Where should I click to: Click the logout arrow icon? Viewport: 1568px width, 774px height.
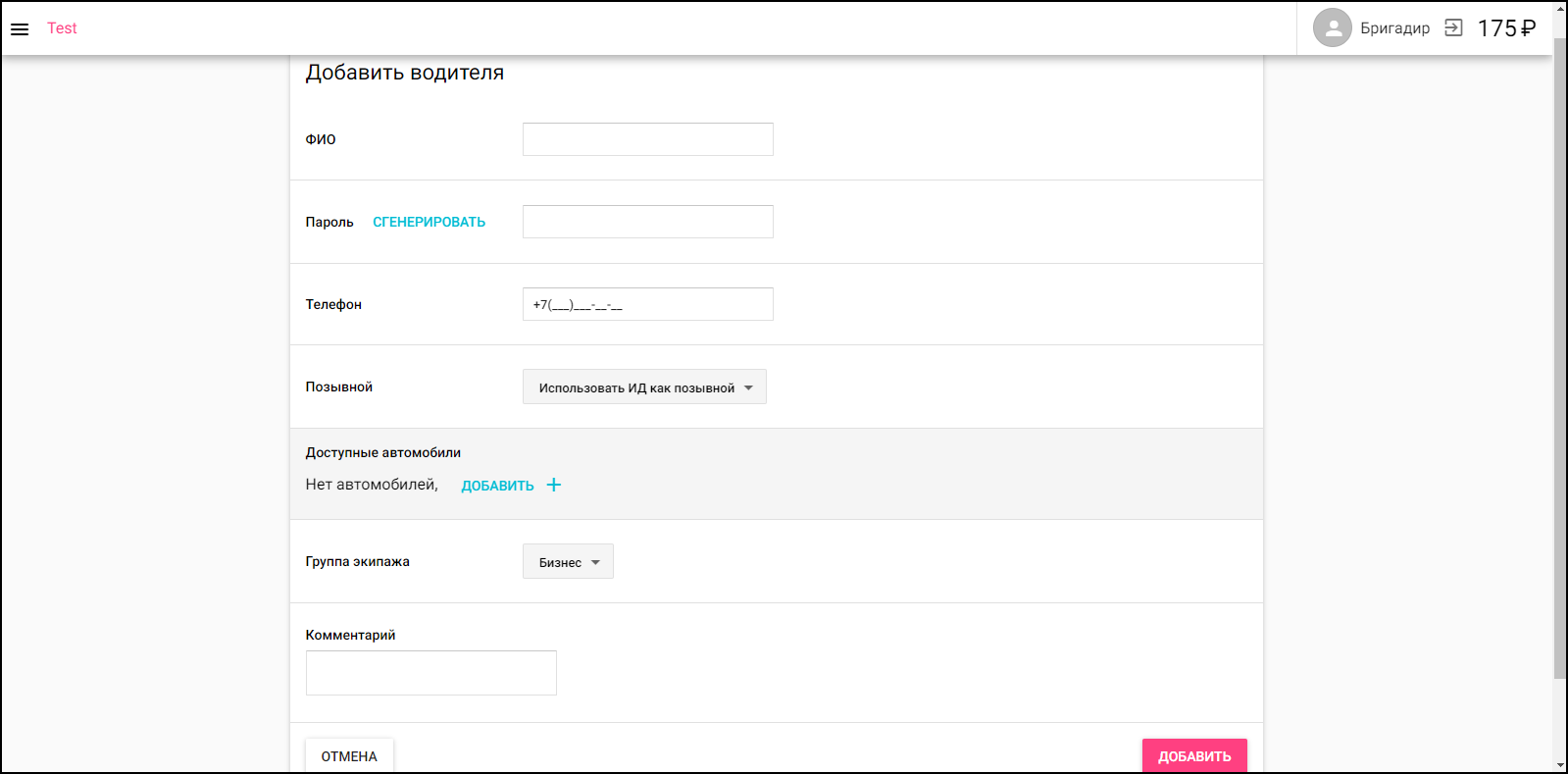click(1453, 28)
